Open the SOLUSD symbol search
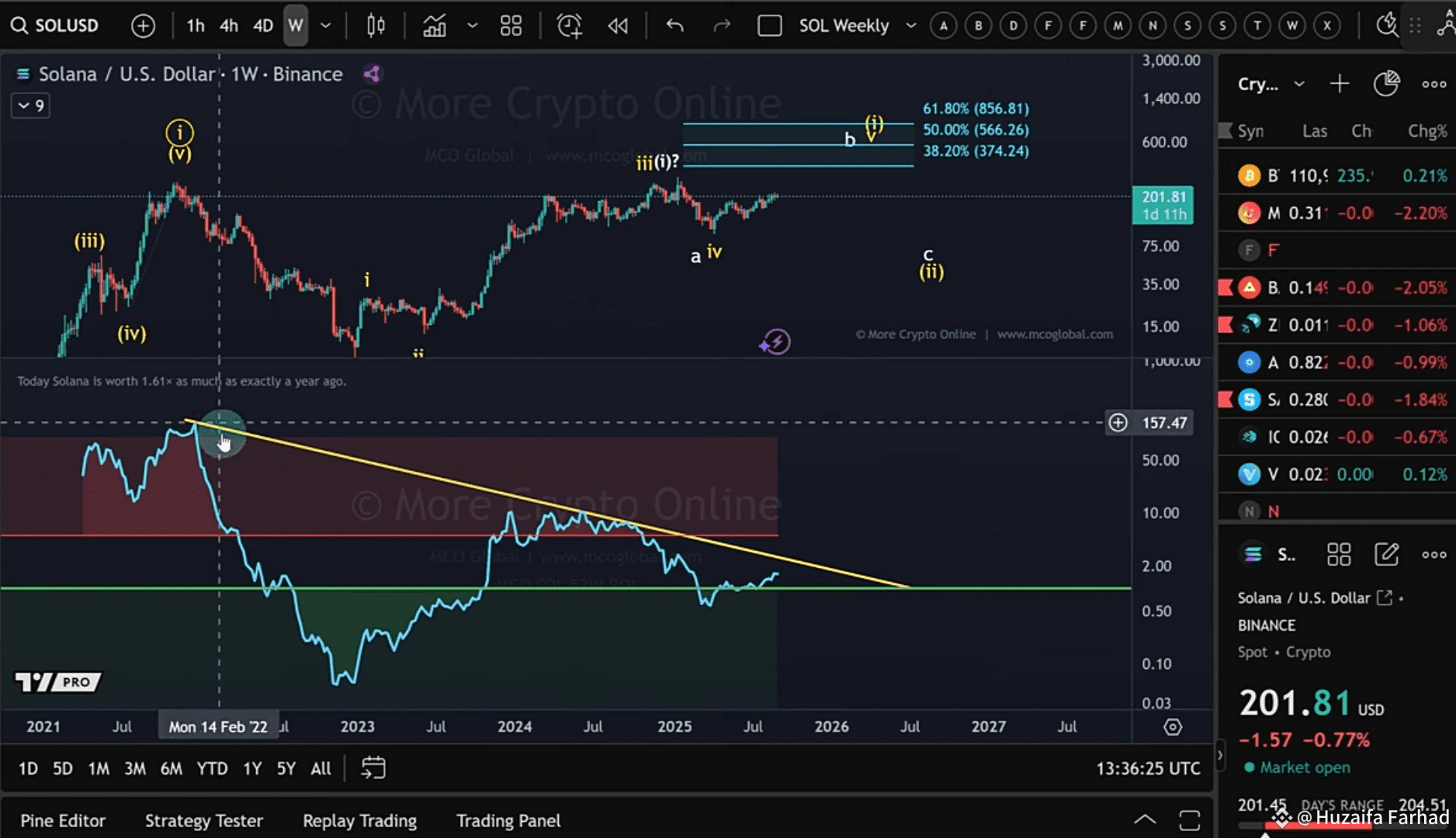Image resolution: width=1456 pixels, height=838 pixels. (x=54, y=26)
